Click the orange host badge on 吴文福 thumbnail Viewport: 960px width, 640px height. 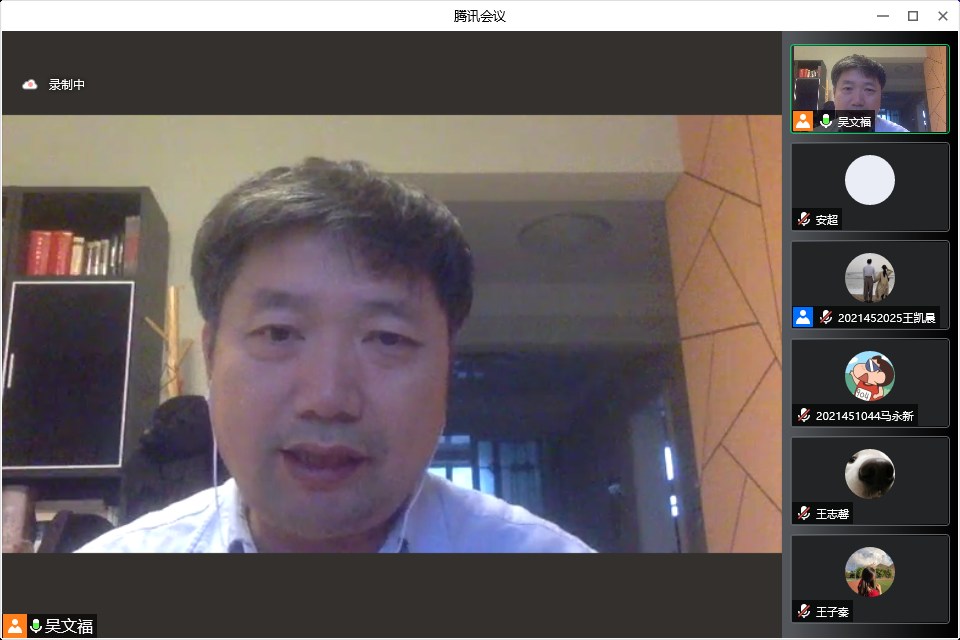(803, 121)
